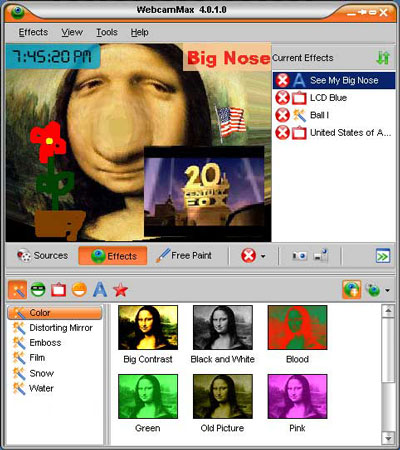
Task: Open the View menu
Action: [72, 32]
